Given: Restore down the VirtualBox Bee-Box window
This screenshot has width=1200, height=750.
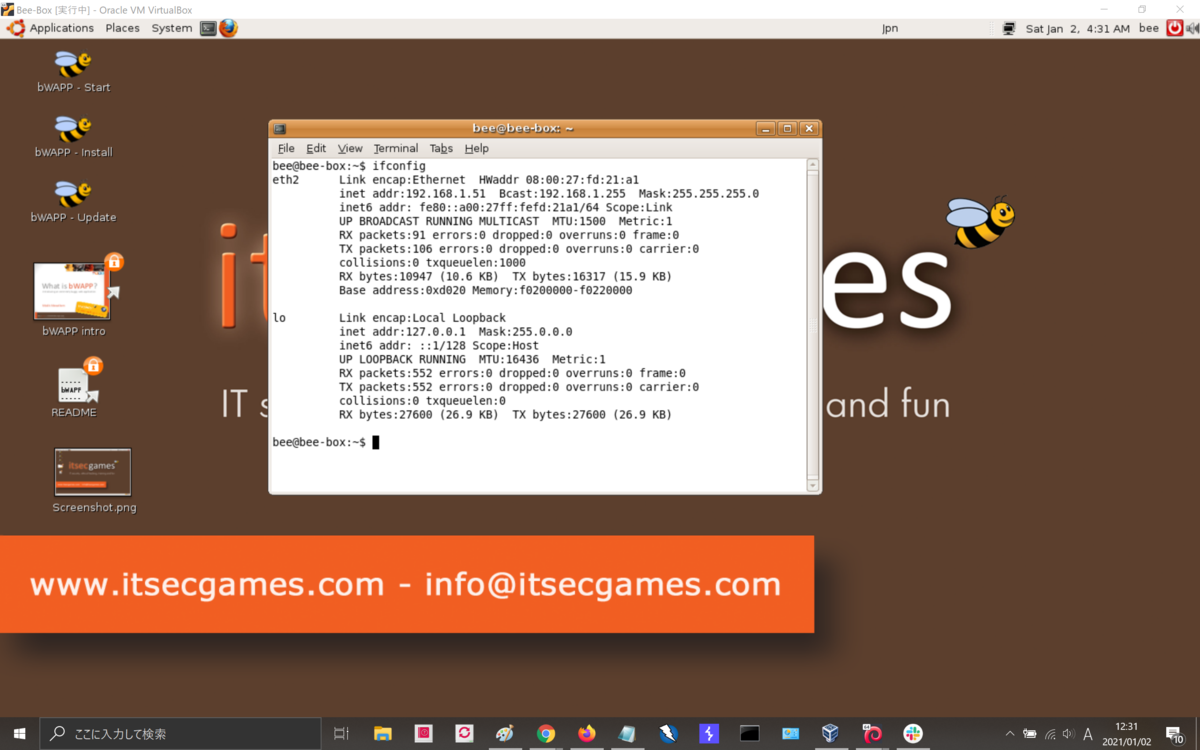Looking at the screenshot, I should [1142, 9].
